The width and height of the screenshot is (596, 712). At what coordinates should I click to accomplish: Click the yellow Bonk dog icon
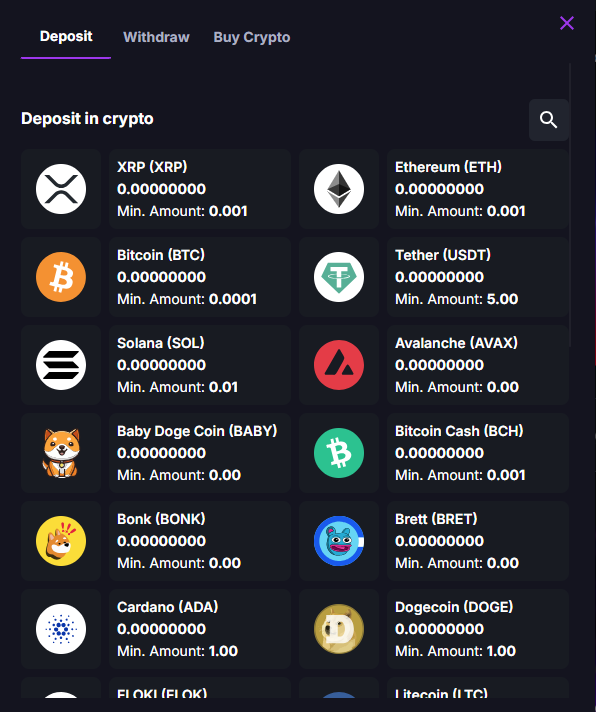[61, 541]
